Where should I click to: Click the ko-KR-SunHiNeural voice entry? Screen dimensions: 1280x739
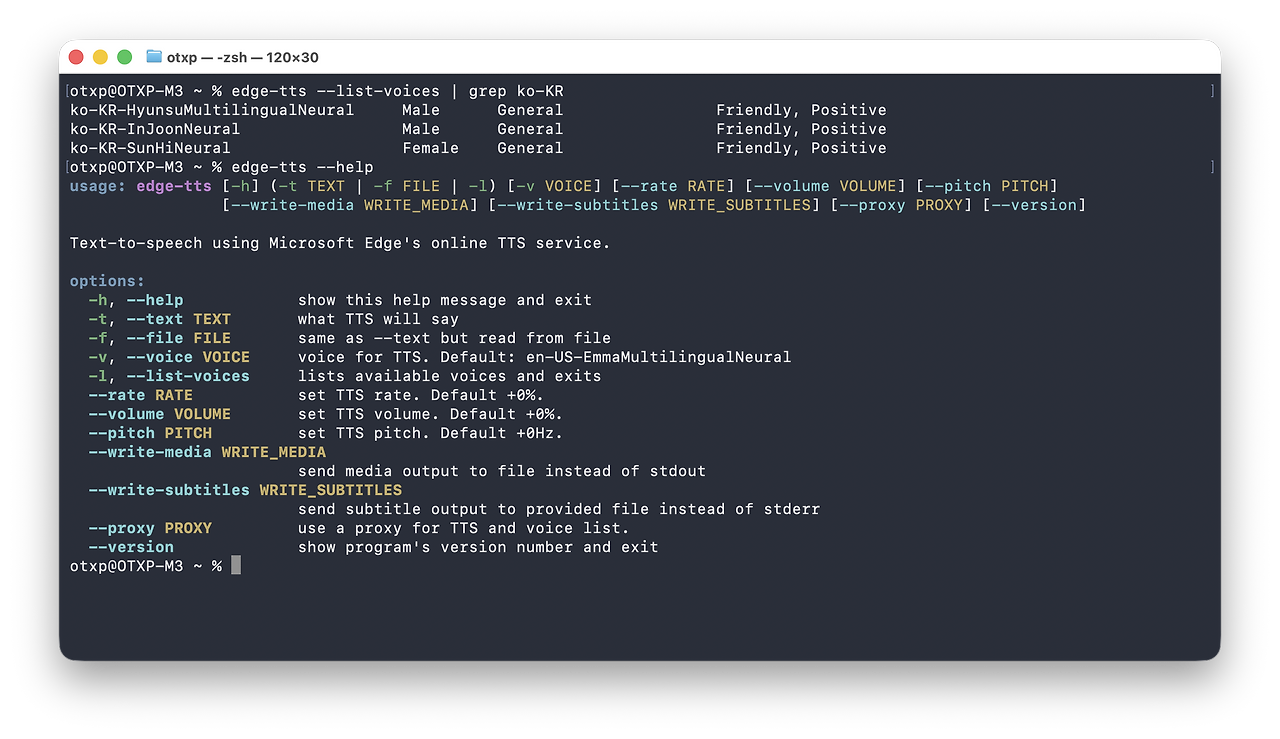point(150,148)
